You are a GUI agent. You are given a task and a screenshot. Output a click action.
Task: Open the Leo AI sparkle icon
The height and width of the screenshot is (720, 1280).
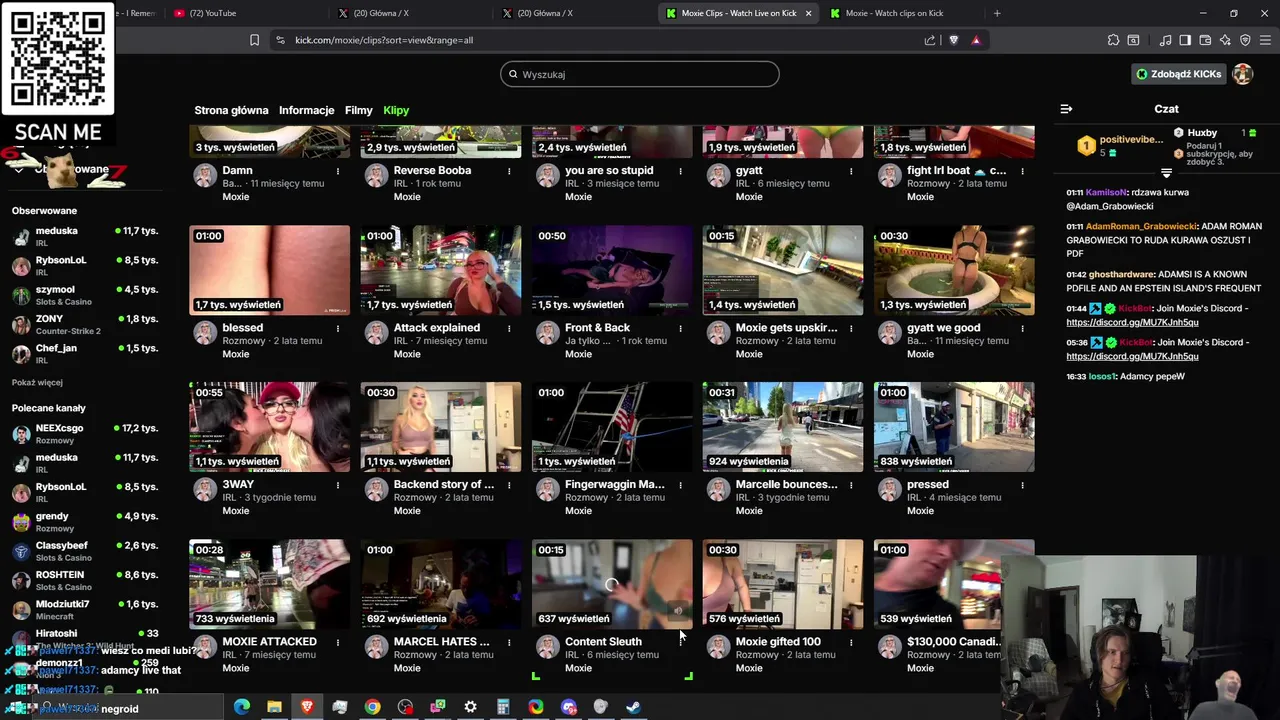click(x=1225, y=40)
